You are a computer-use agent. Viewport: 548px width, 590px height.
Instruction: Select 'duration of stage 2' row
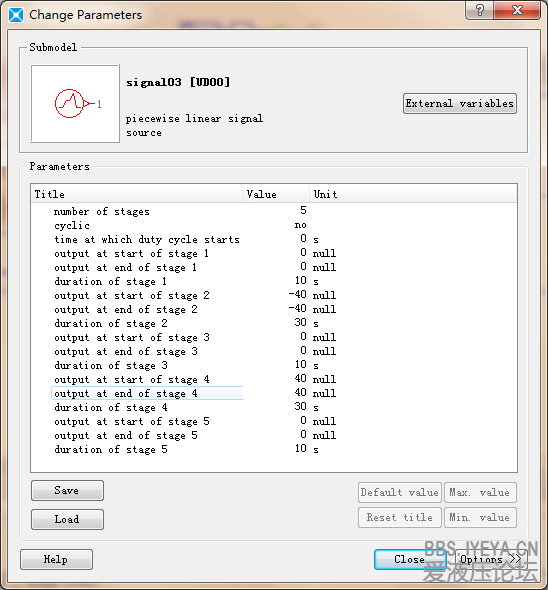tap(274, 323)
